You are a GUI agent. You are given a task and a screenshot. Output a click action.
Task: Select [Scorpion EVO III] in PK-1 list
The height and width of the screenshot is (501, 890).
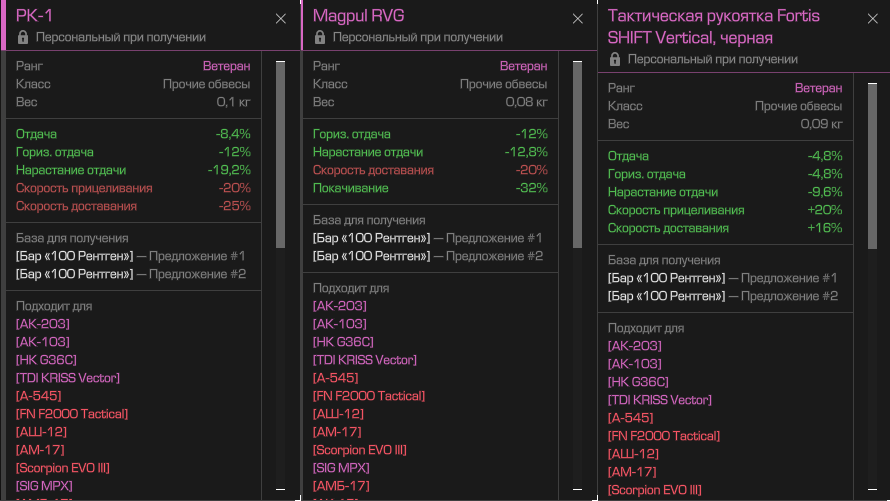coord(64,468)
